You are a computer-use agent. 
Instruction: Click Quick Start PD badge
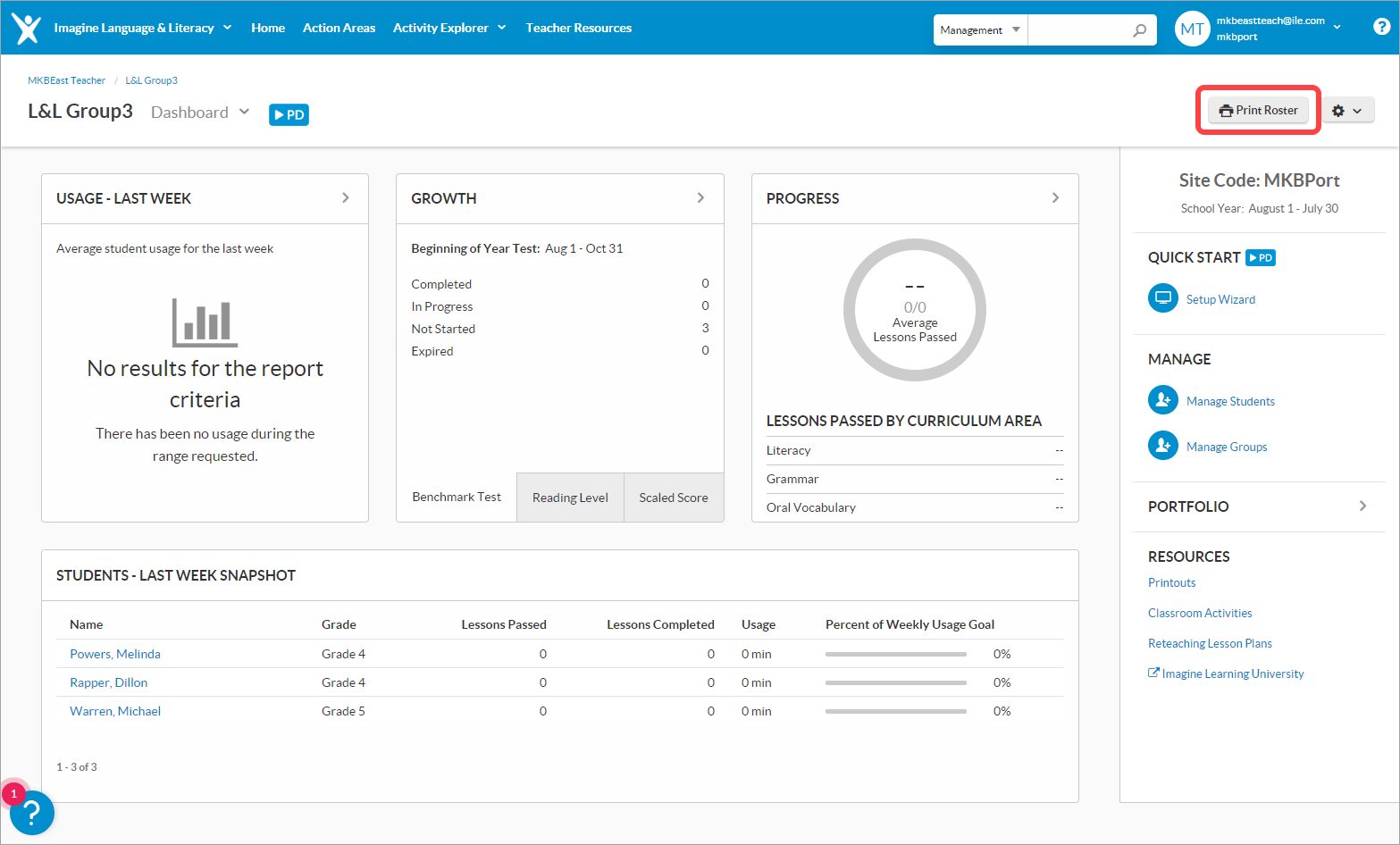coord(1261,258)
